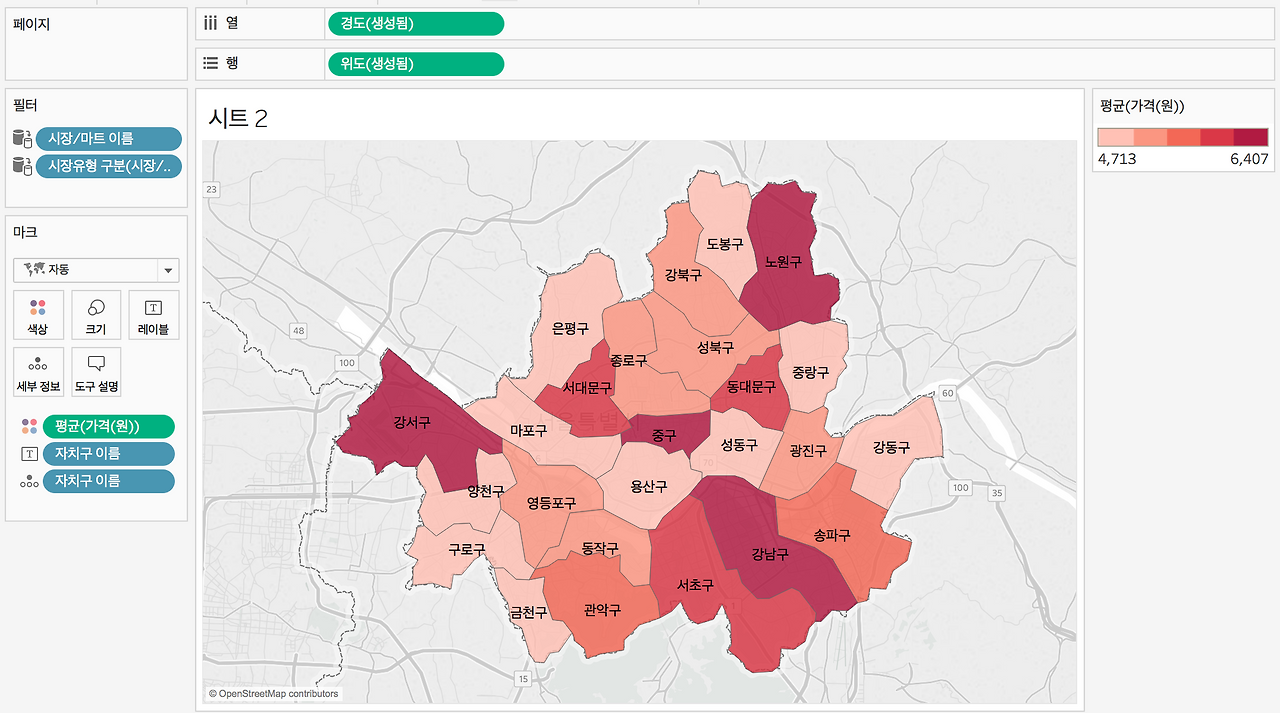Click detail icon beside second 자치구 이름 pill

29,481
